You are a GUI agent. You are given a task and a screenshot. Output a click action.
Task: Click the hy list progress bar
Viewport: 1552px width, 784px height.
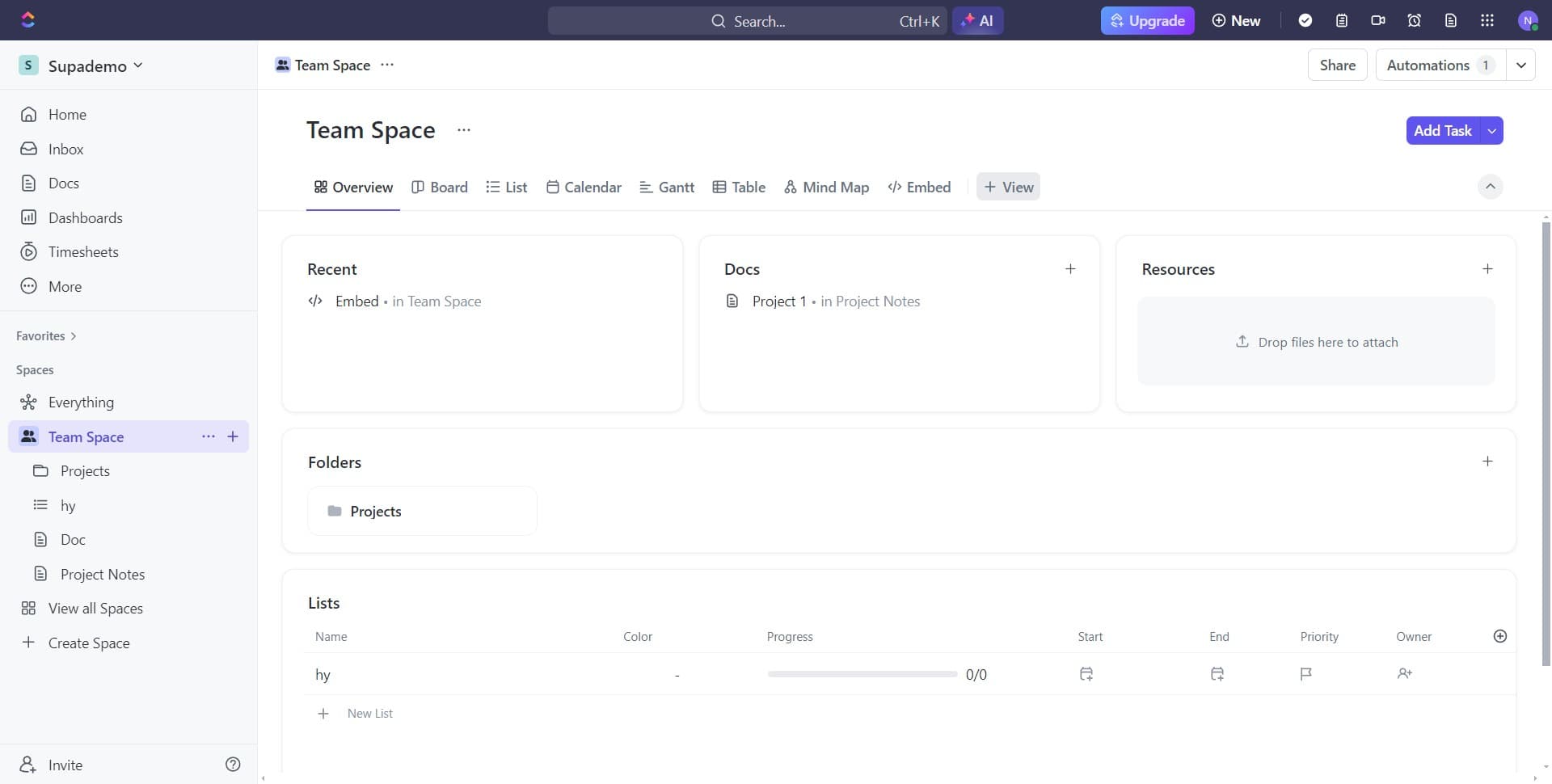(862, 674)
